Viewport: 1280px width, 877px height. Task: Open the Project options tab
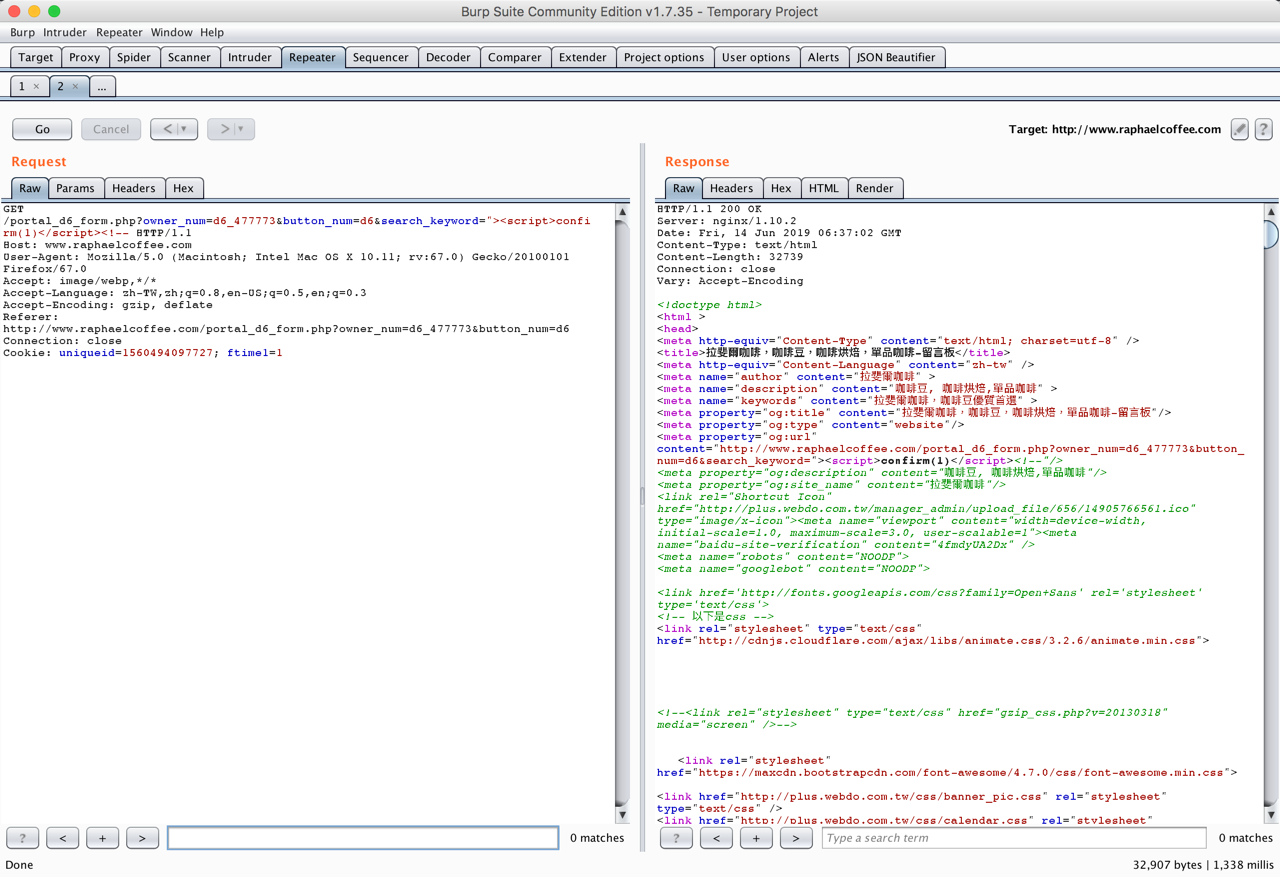664,57
